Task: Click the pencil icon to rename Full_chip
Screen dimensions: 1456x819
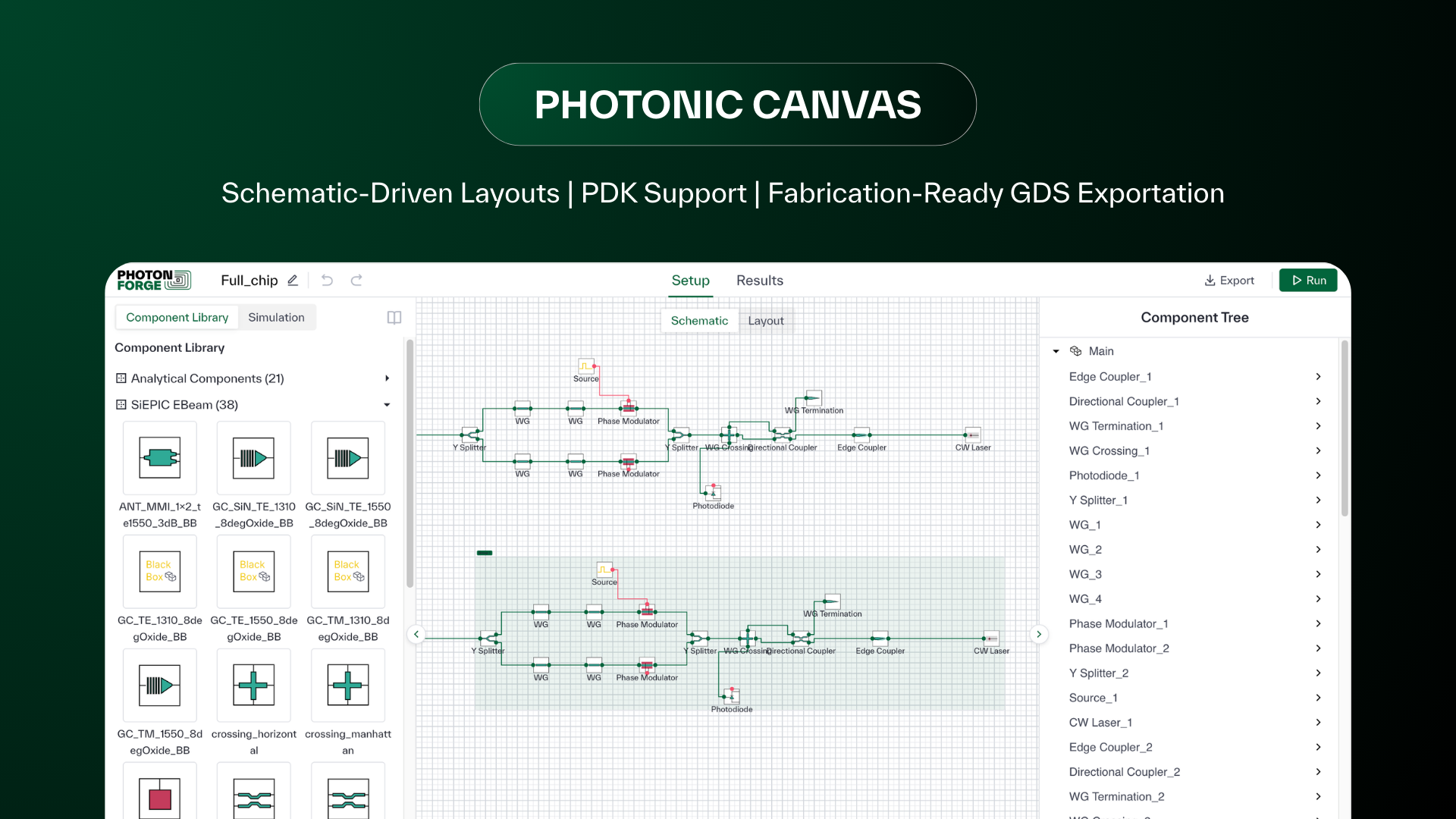Action: [293, 281]
